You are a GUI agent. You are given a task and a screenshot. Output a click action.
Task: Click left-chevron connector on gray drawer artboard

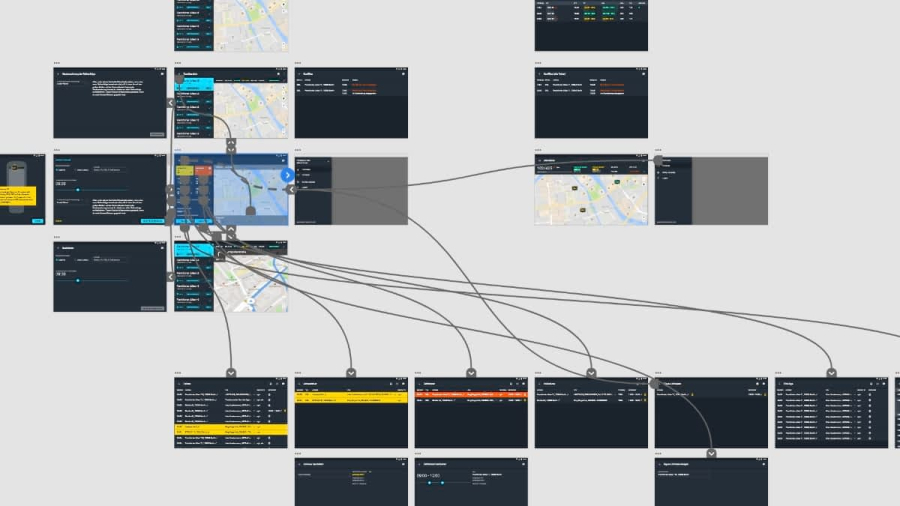(x=291, y=189)
